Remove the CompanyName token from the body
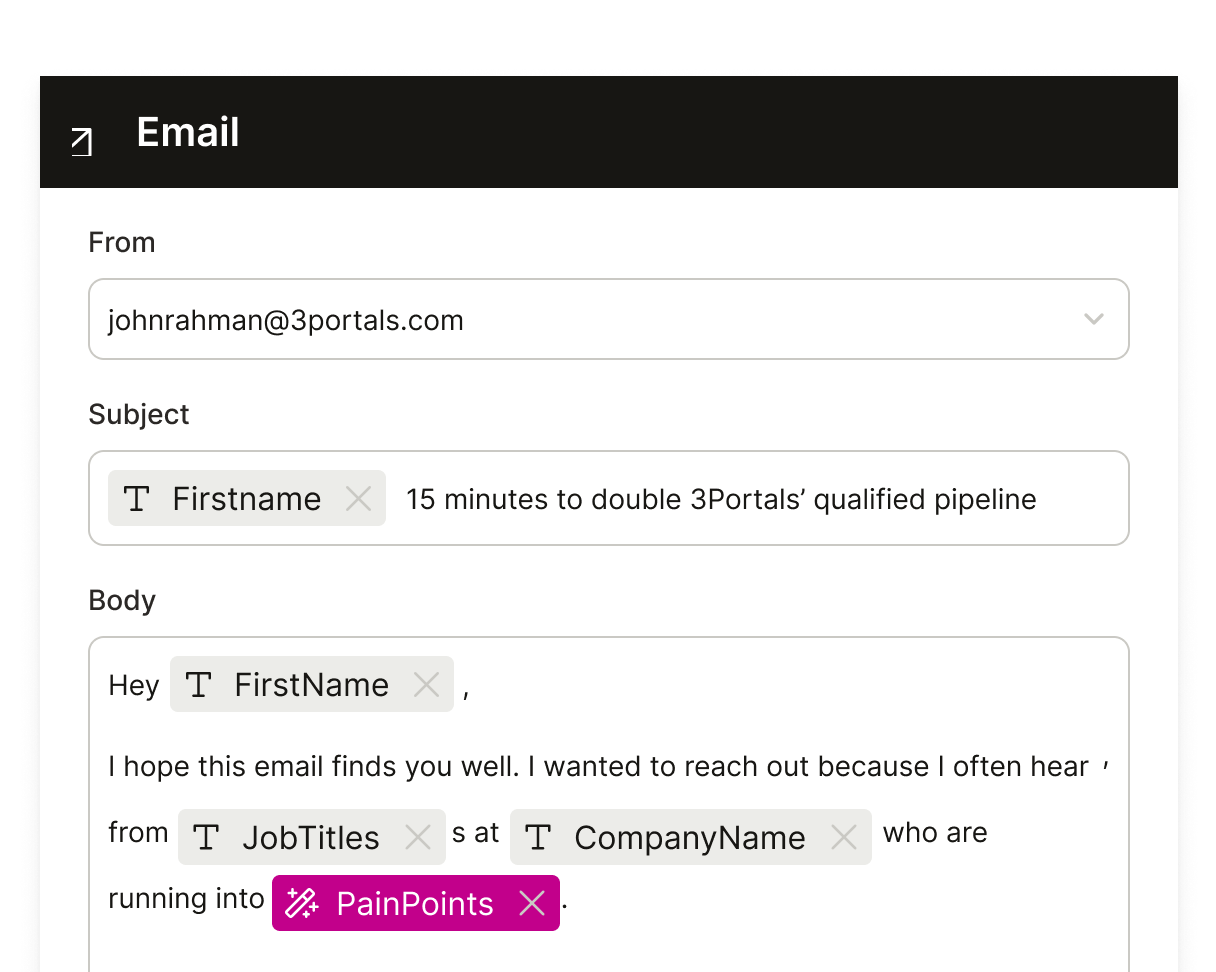1216x972 pixels. [844, 837]
